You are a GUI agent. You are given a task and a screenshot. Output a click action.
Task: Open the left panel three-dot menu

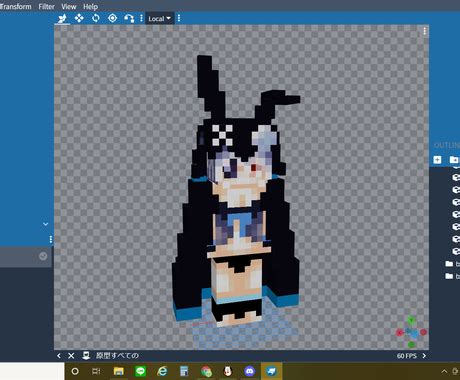[51, 239]
